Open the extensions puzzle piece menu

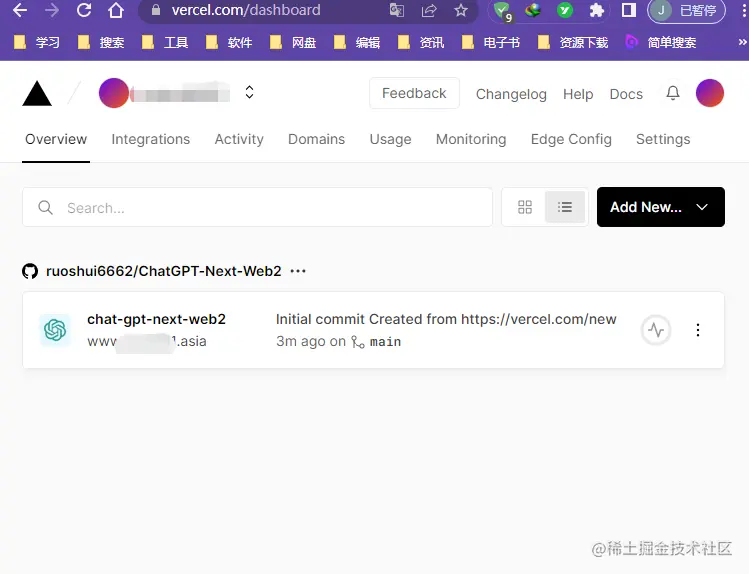pyautogui.click(x=597, y=10)
